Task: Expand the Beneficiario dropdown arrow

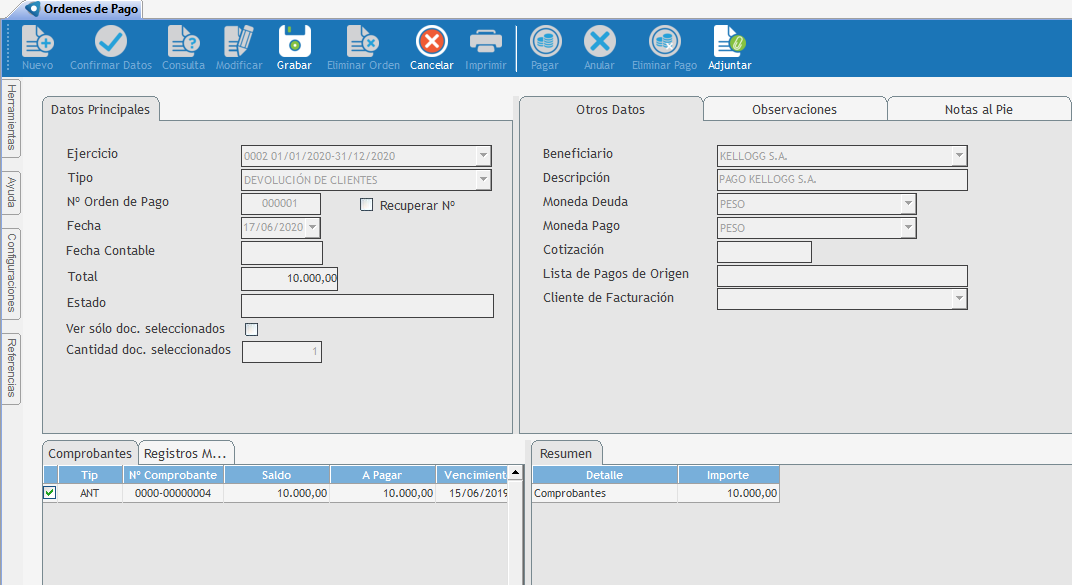Action: click(959, 156)
